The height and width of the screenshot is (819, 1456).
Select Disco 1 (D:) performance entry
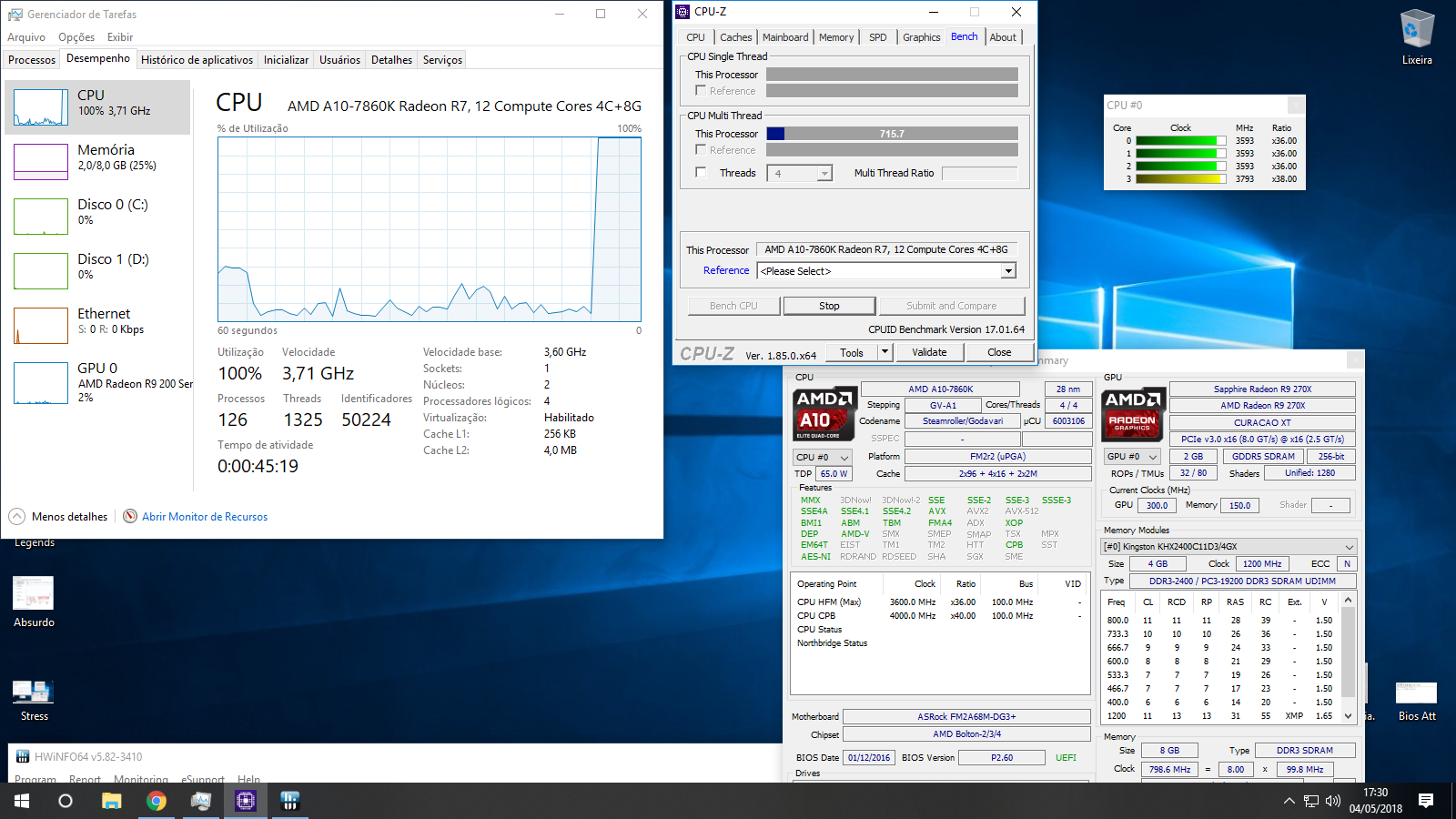tap(99, 271)
